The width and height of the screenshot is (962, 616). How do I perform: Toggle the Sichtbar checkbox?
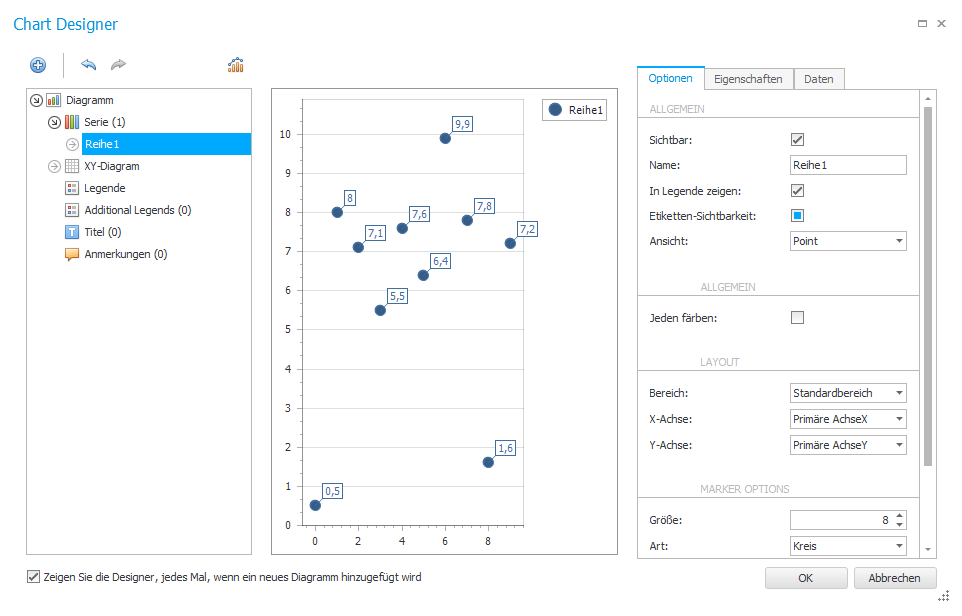click(798, 140)
